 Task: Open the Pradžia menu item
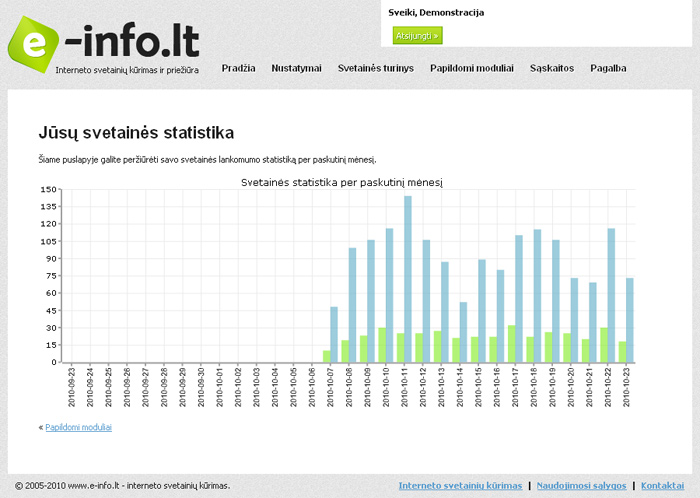tap(238, 68)
